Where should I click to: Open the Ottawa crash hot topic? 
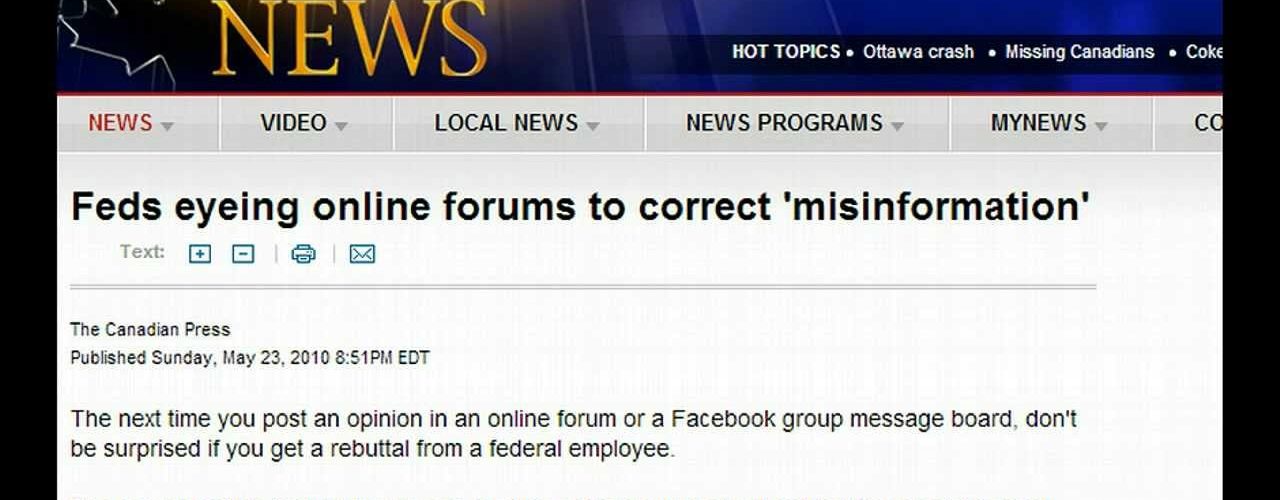918,52
